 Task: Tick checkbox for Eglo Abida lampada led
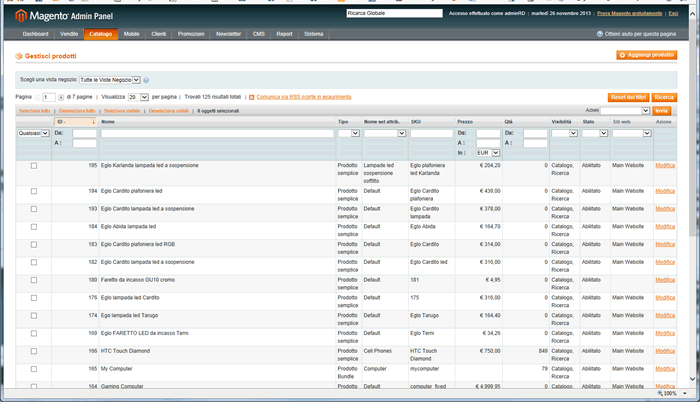[34, 227]
